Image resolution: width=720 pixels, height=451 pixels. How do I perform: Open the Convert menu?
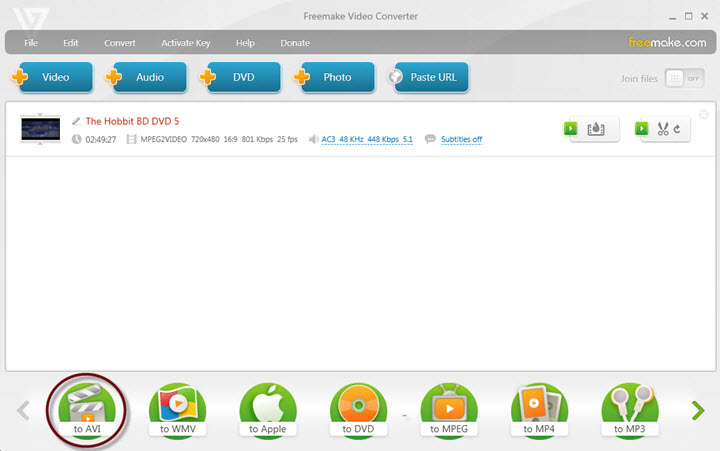pos(119,43)
